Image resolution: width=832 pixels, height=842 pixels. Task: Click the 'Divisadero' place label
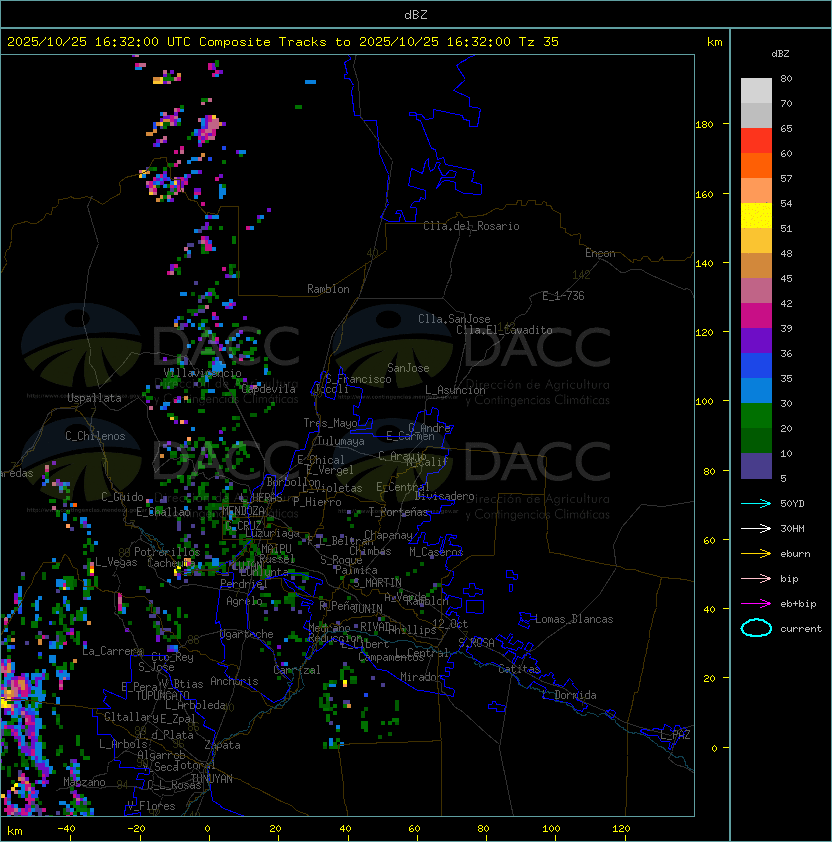pyautogui.click(x=444, y=496)
